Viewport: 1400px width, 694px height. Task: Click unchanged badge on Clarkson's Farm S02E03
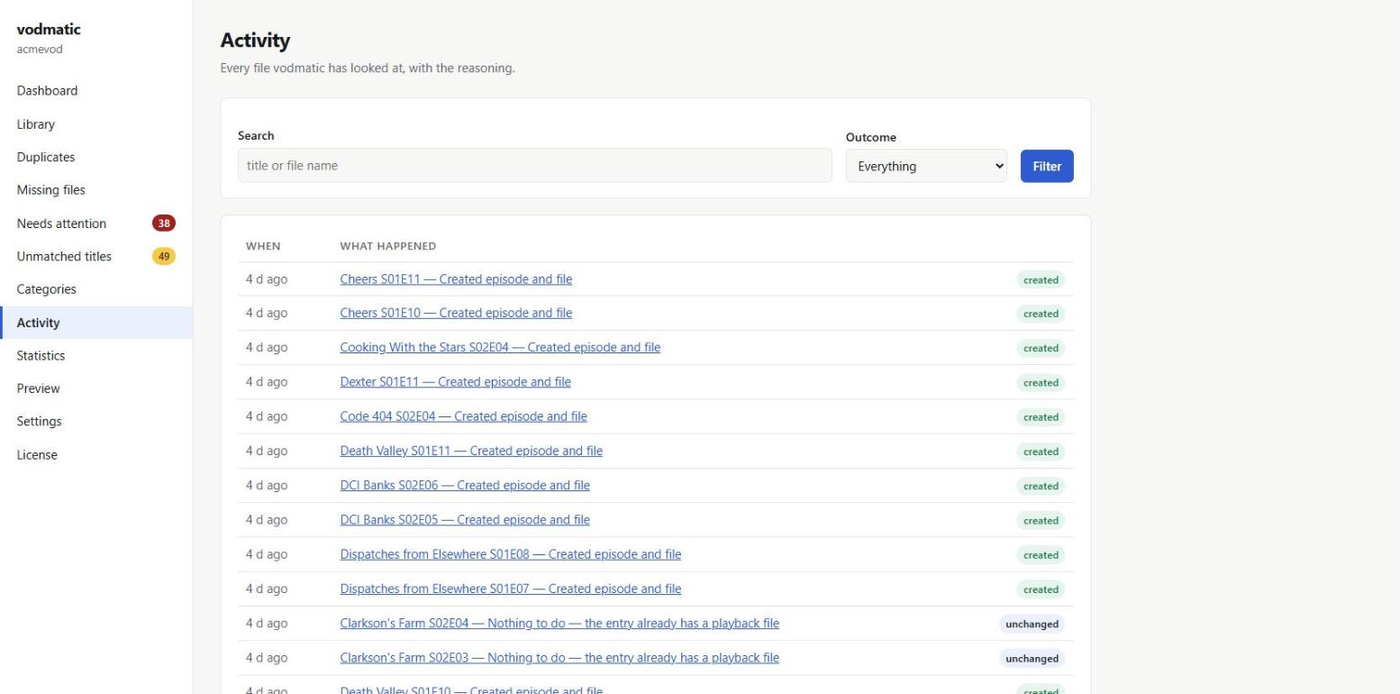click(x=1032, y=659)
